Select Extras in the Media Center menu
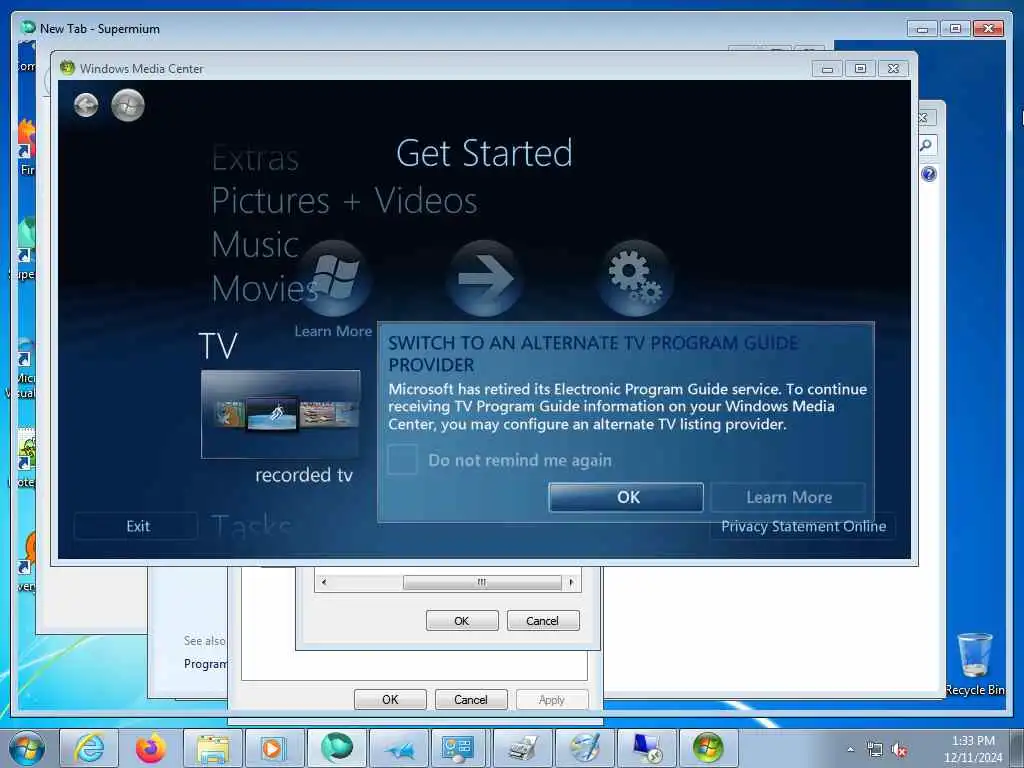 pyautogui.click(x=255, y=159)
